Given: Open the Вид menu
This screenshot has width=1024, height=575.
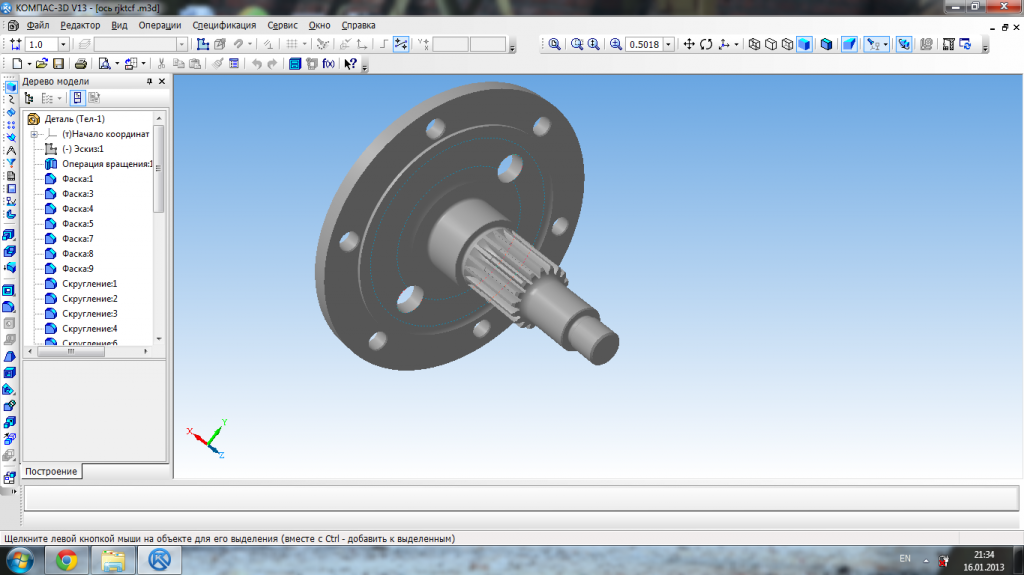Looking at the screenshot, I should coord(120,25).
